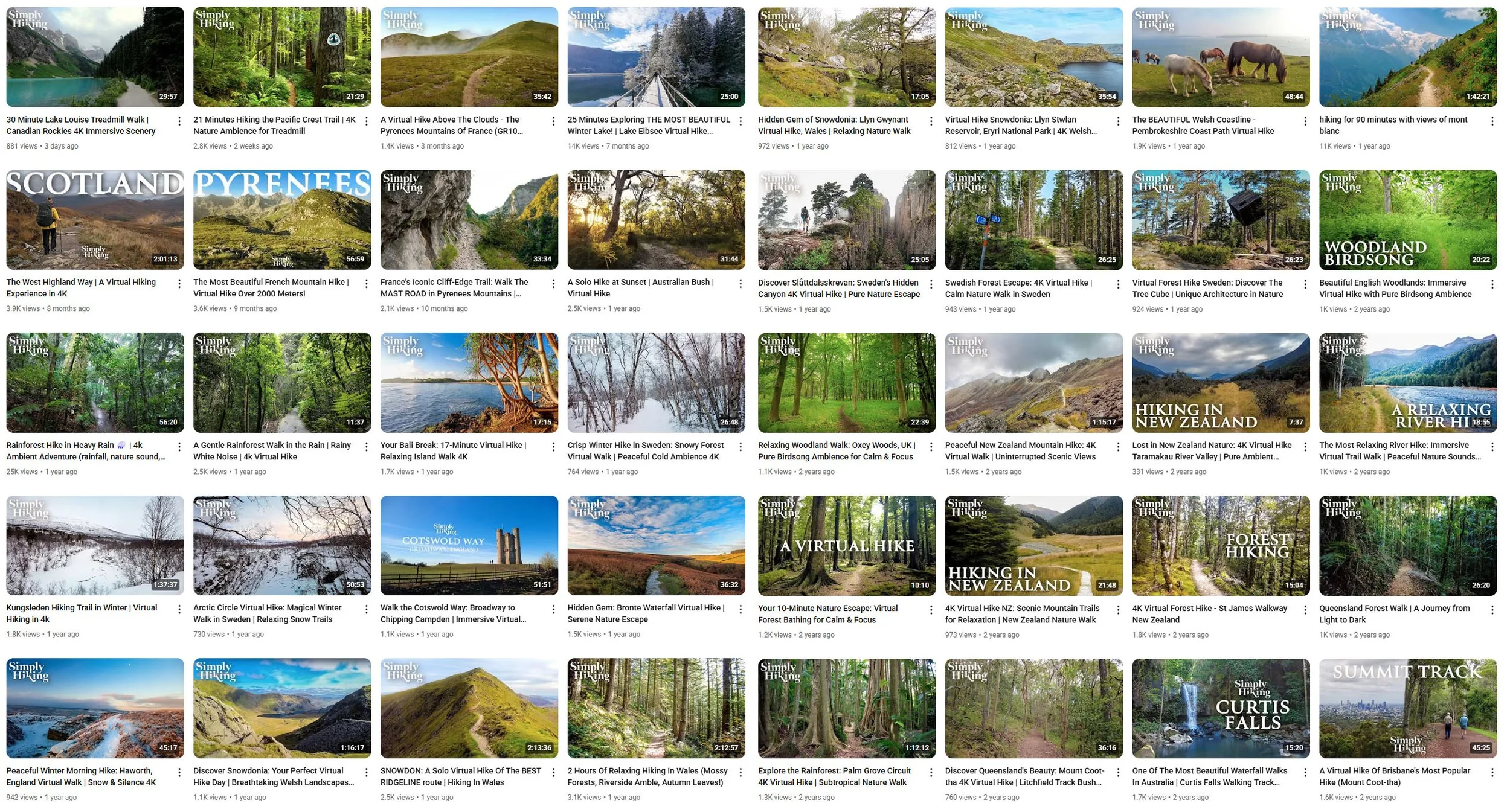Open more actions for Woodland Birdsong video
The image size is (1510, 812).
click(x=1492, y=284)
